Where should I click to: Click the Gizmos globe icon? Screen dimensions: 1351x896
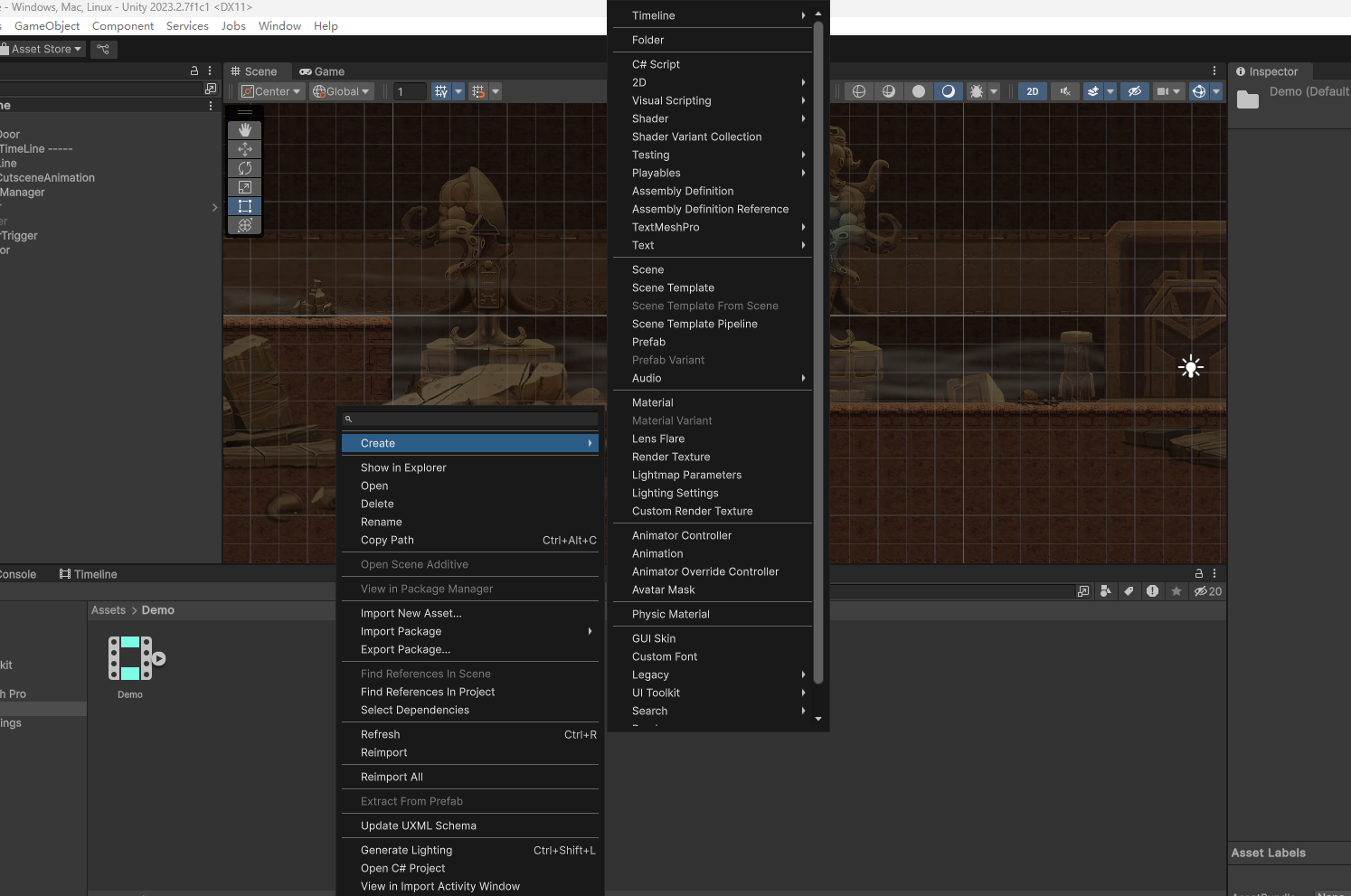[1199, 91]
